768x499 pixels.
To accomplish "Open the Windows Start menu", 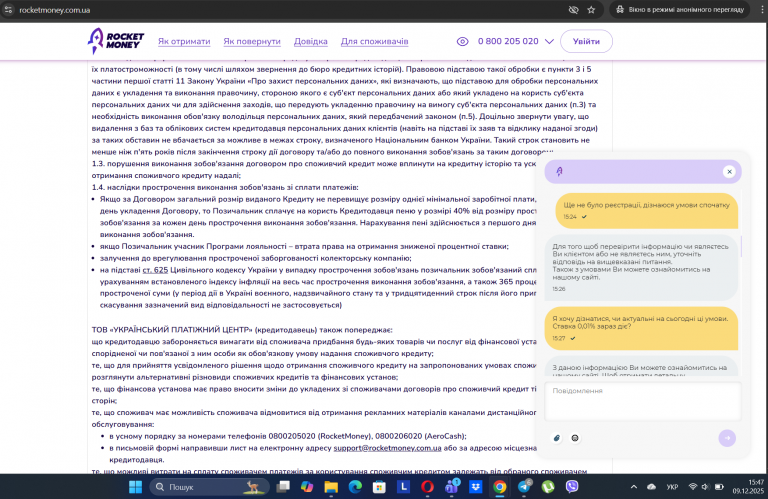I will 135,487.
